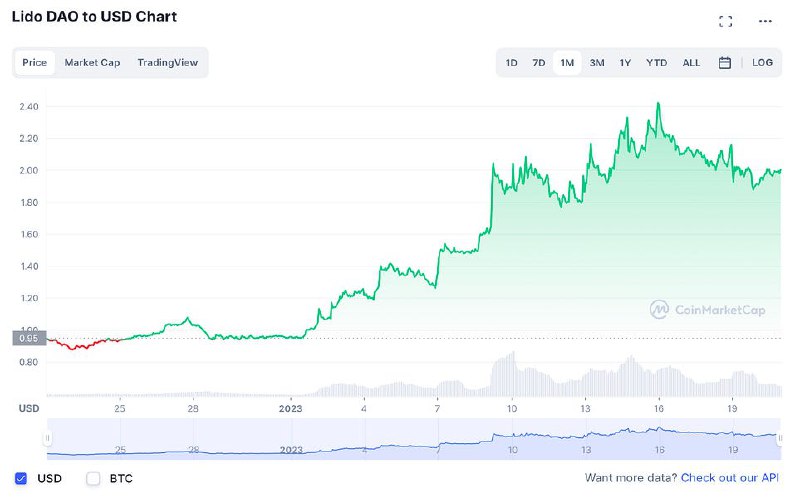The width and height of the screenshot is (800, 498).
Task: Open the Check out our API link
Action: [x=730, y=478]
